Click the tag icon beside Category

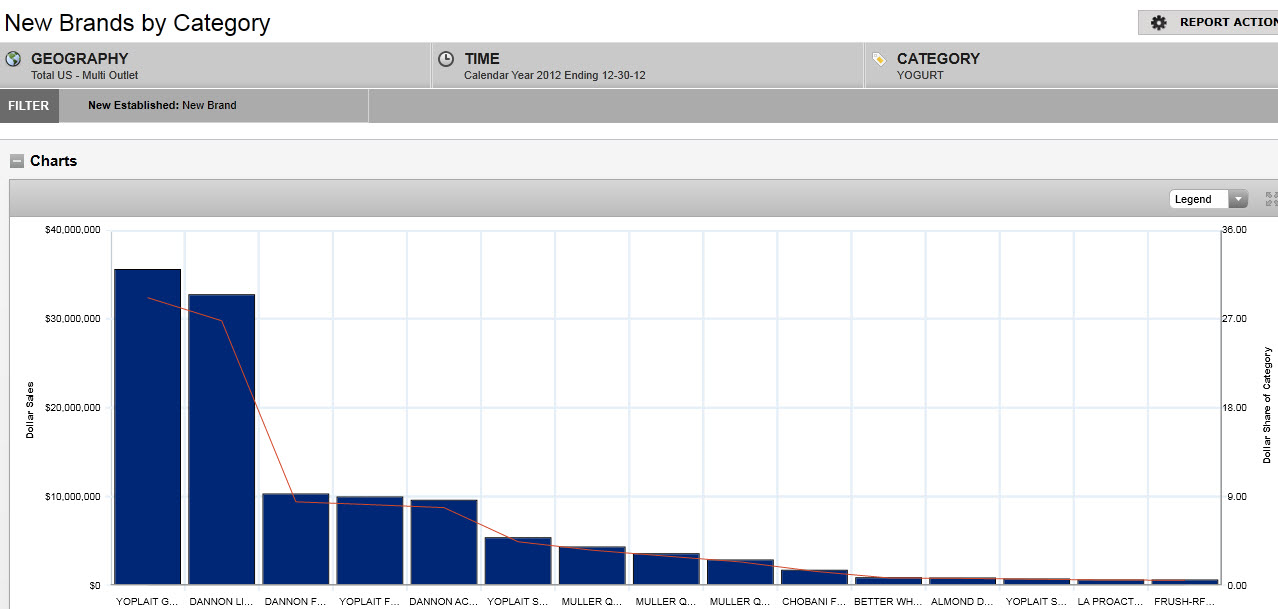[879, 59]
